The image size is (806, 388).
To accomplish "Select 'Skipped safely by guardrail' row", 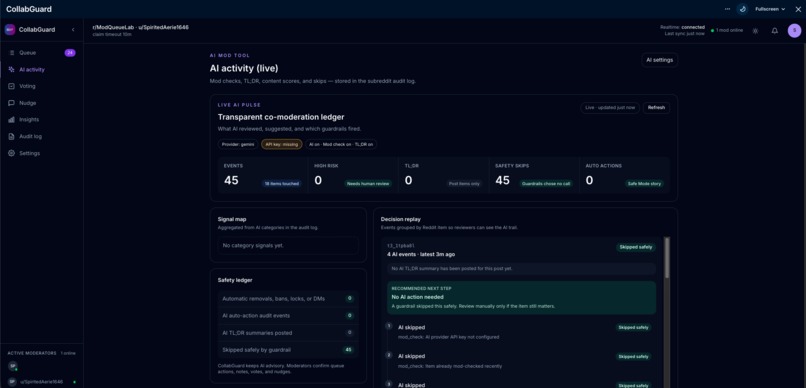I will click(288, 350).
